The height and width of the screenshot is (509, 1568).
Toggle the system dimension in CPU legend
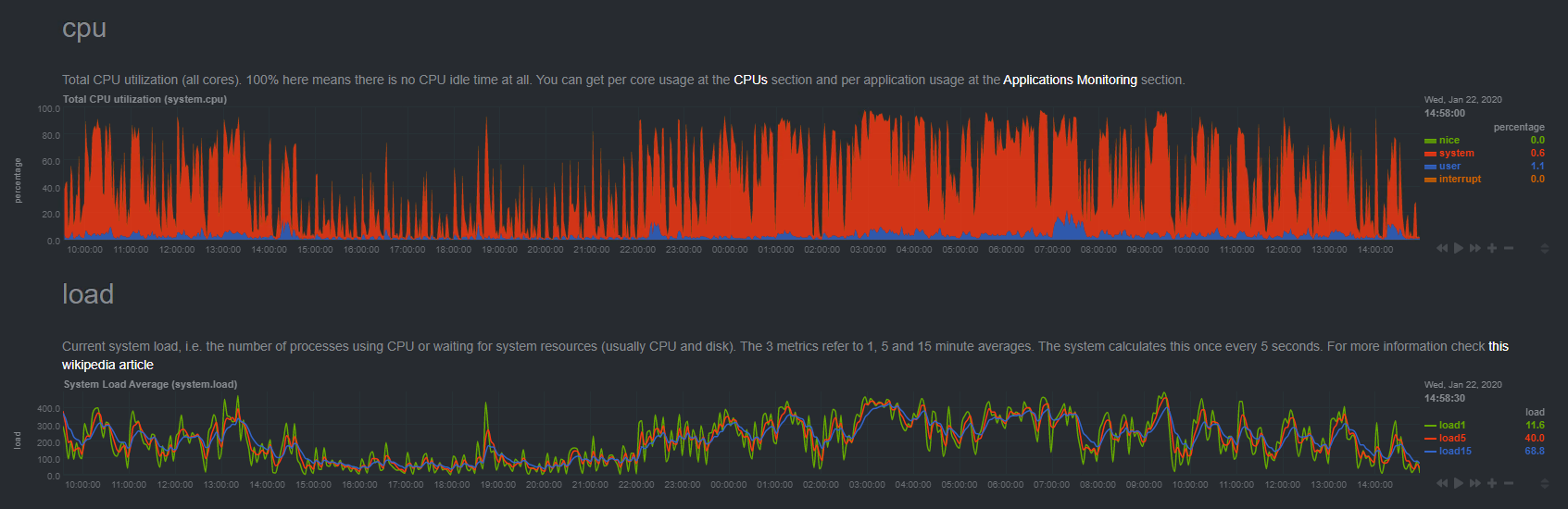point(1456,154)
